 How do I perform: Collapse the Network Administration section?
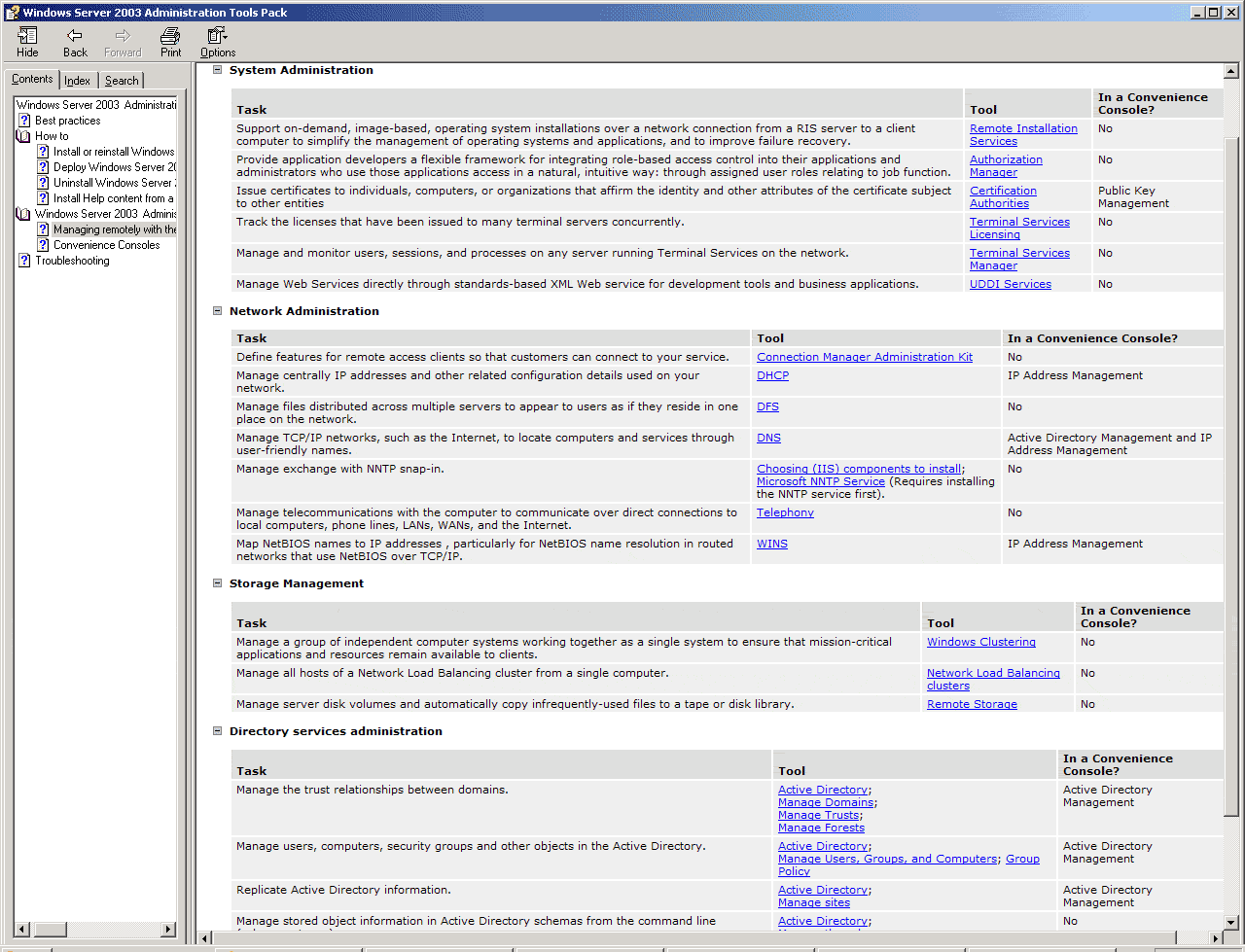click(x=218, y=311)
